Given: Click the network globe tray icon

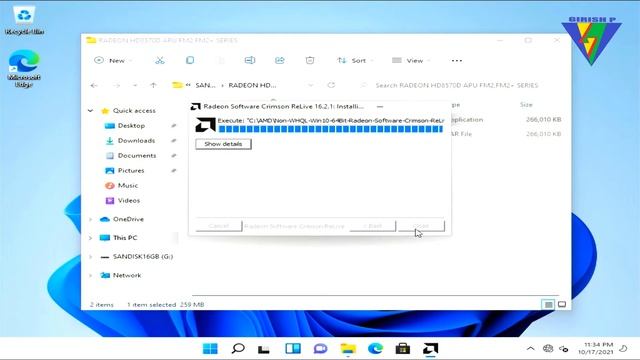Looking at the screenshot, I should tap(548, 349).
